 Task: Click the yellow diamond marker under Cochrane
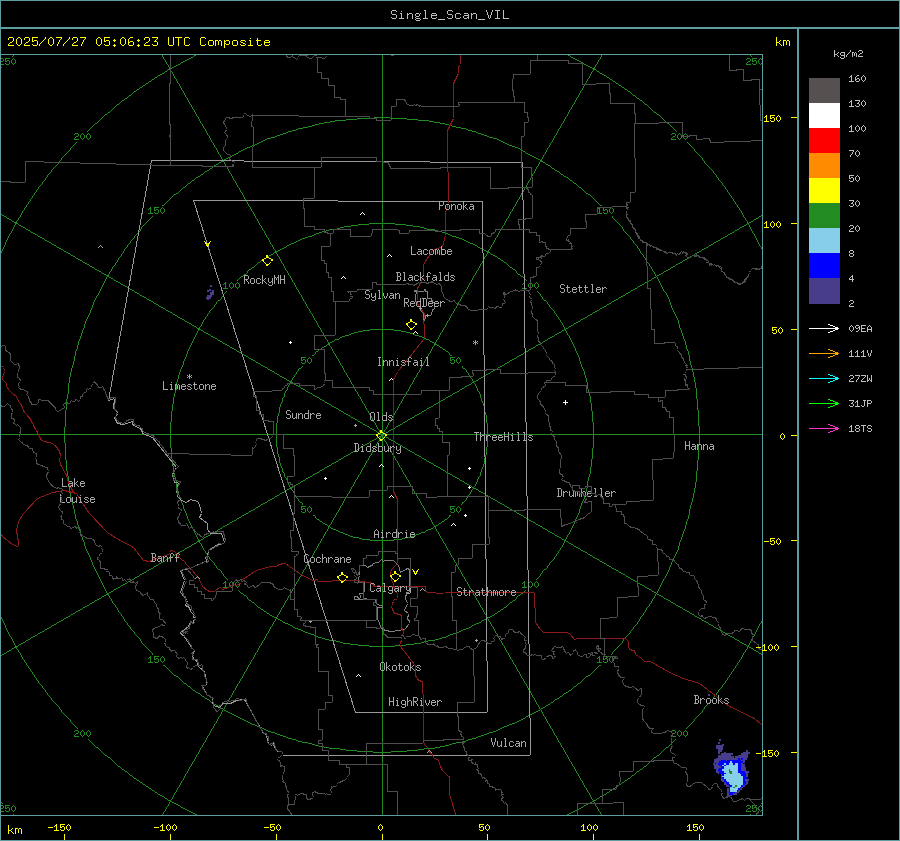[342, 578]
